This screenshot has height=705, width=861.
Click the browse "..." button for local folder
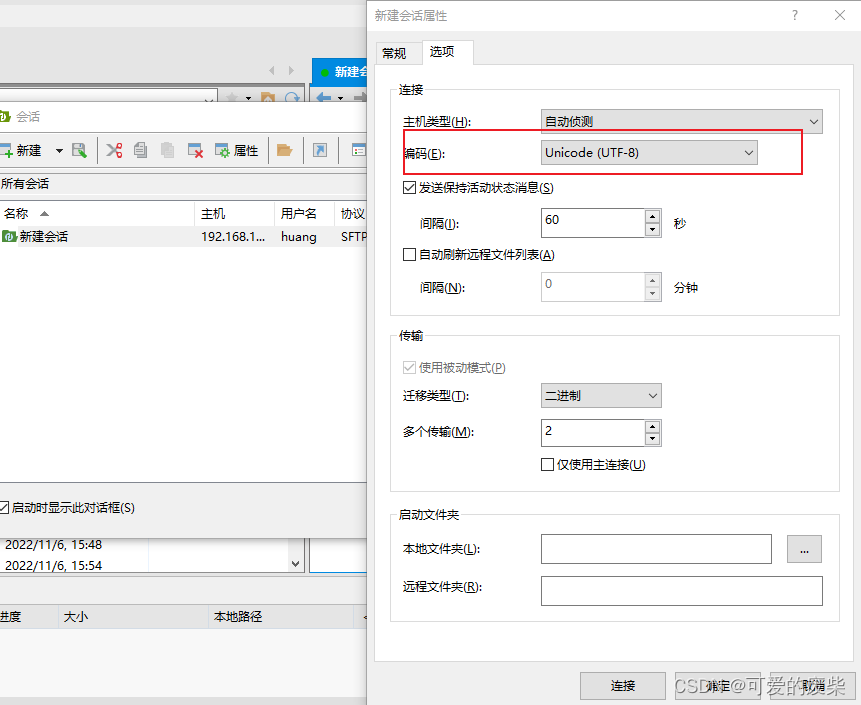click(x=804, y=549)
